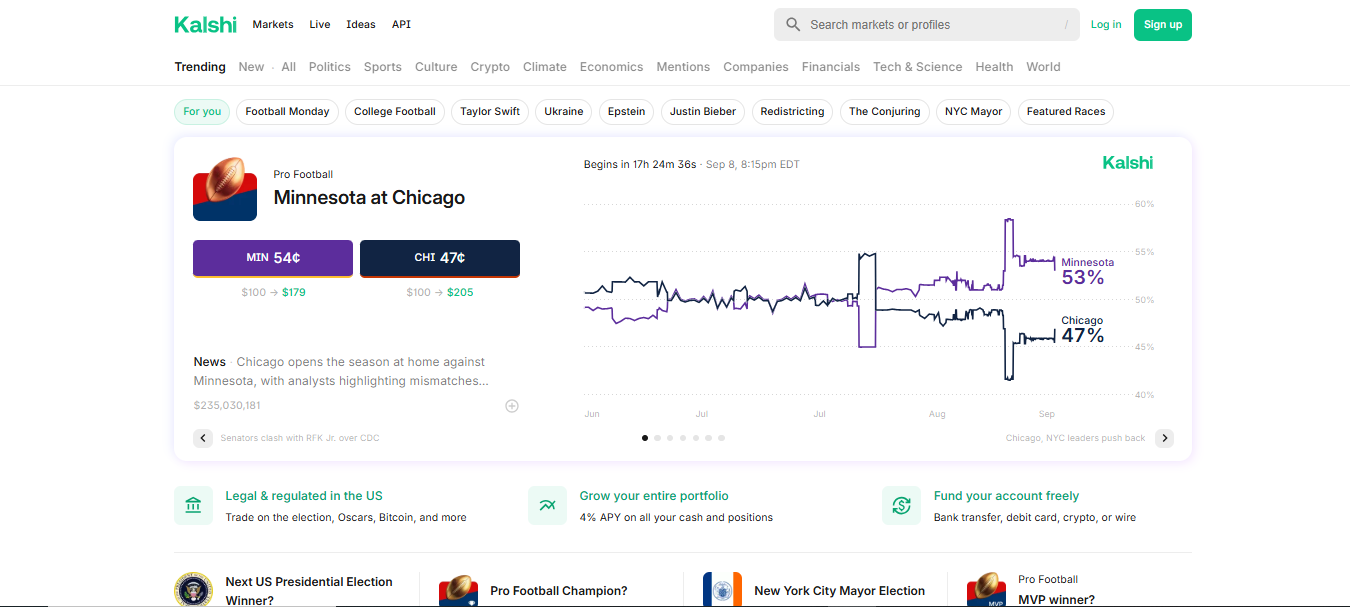
Task: Click the CHI 47¢ buy button
Action: point(440,258)
